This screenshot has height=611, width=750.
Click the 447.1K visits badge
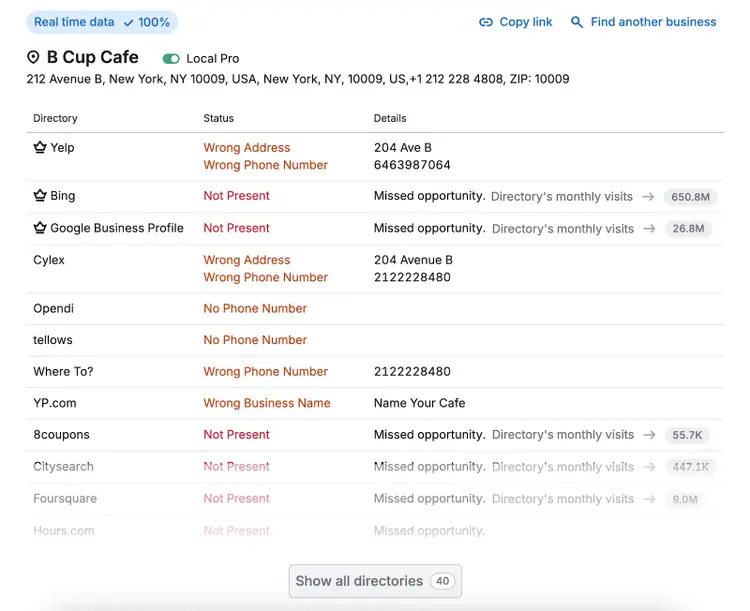(690, 467)
